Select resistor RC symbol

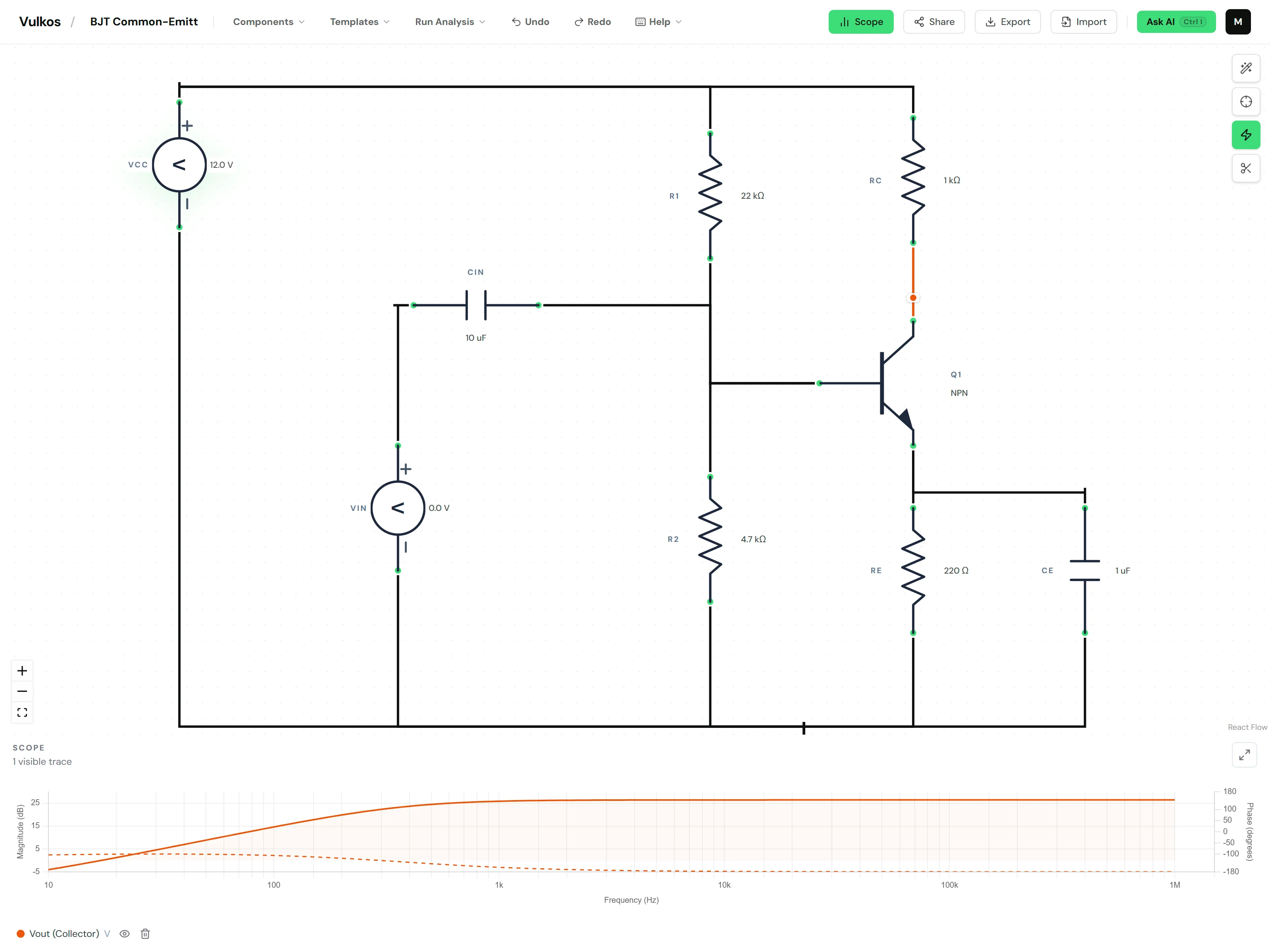(x=913, y=180)
